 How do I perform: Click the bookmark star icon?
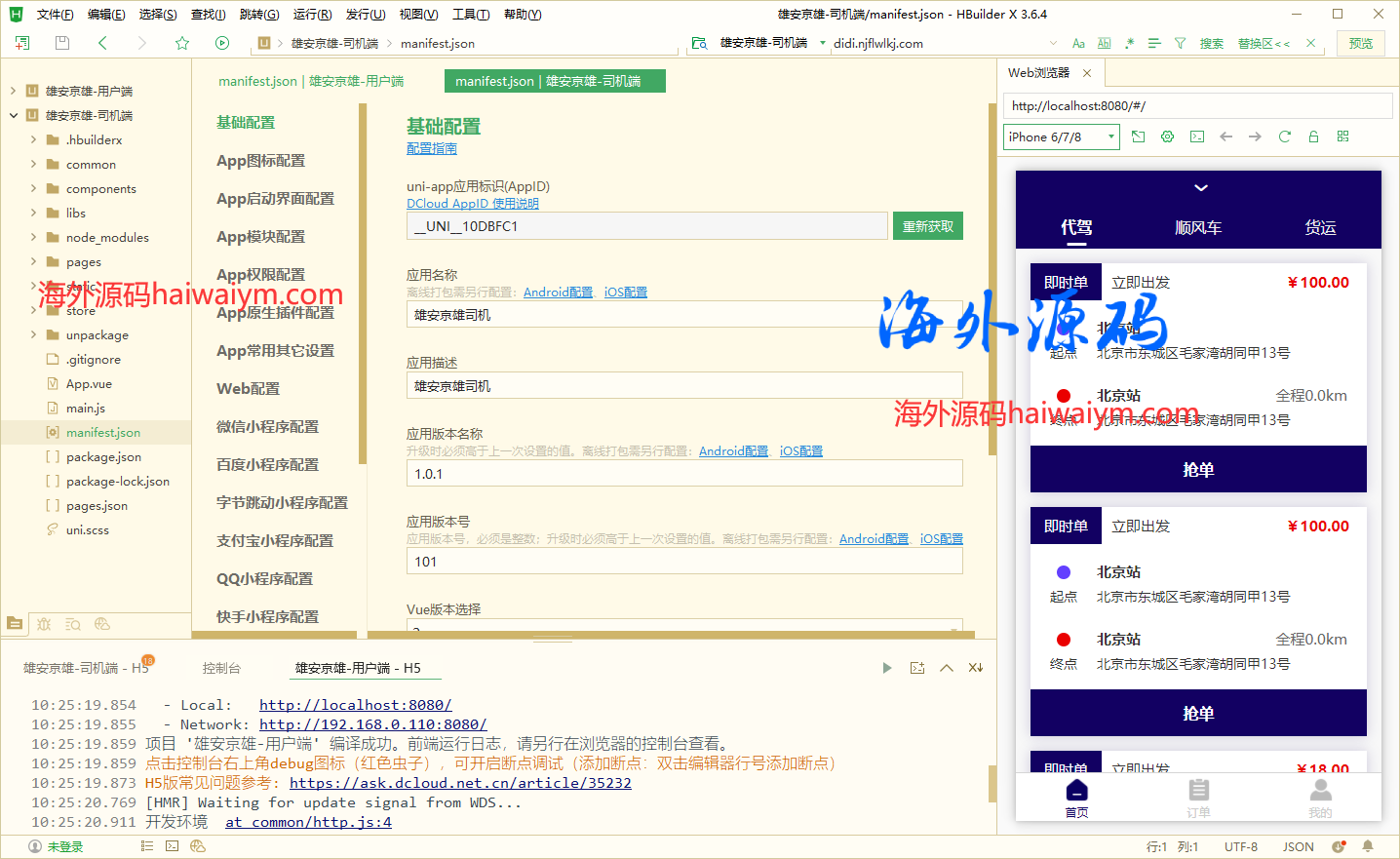point(182,43)
